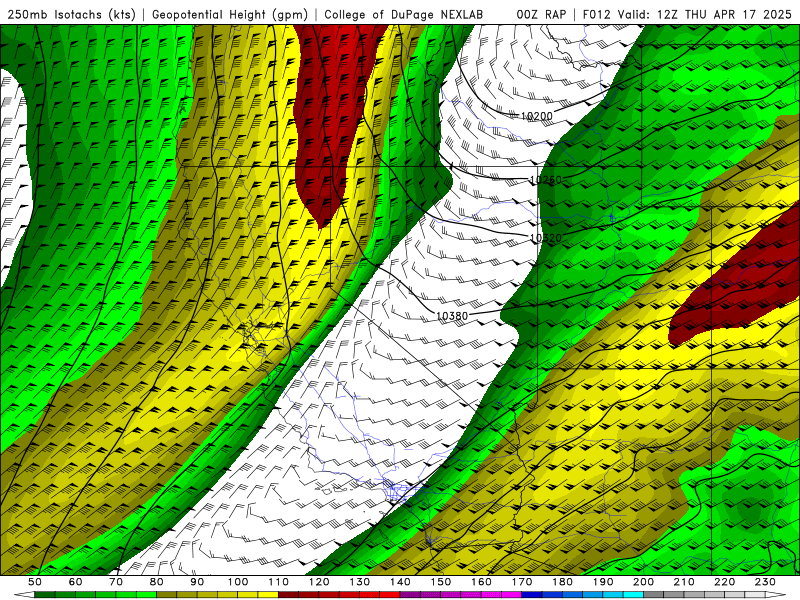This screenshot has width=800, height=600.
Task: Select the 'Valid: 12Z THU APR 17 2025' timestamp
Action: pos(705,14)
